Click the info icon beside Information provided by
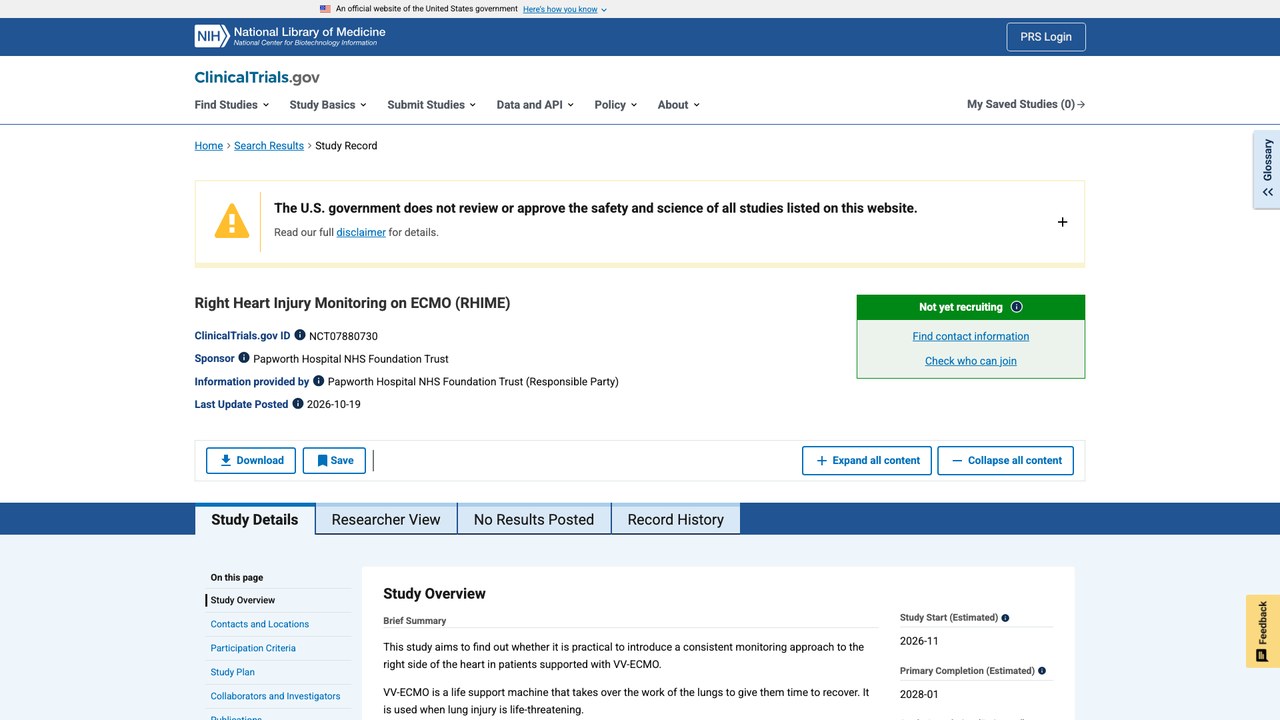Viewport: 1280px width, 720px height. coord(319,380)
